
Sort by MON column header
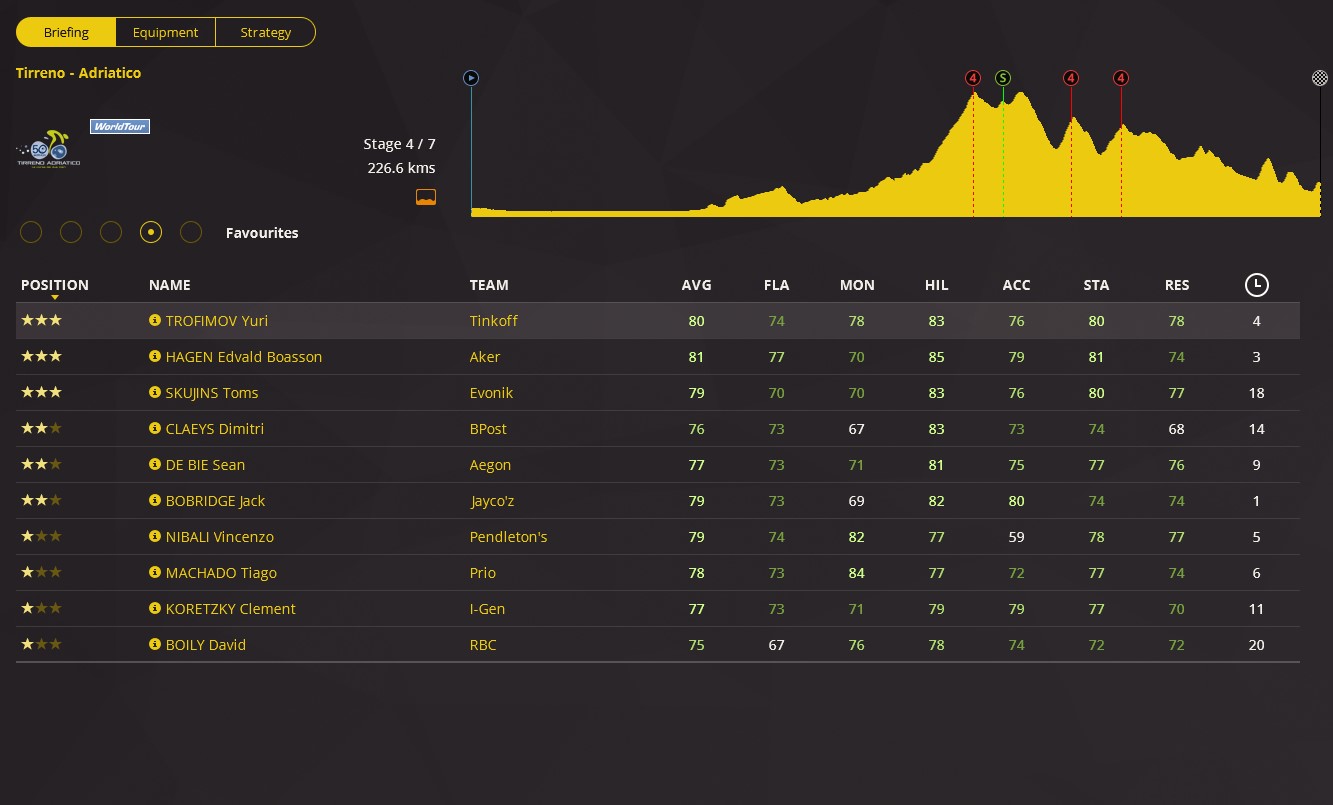coord(857,285)
